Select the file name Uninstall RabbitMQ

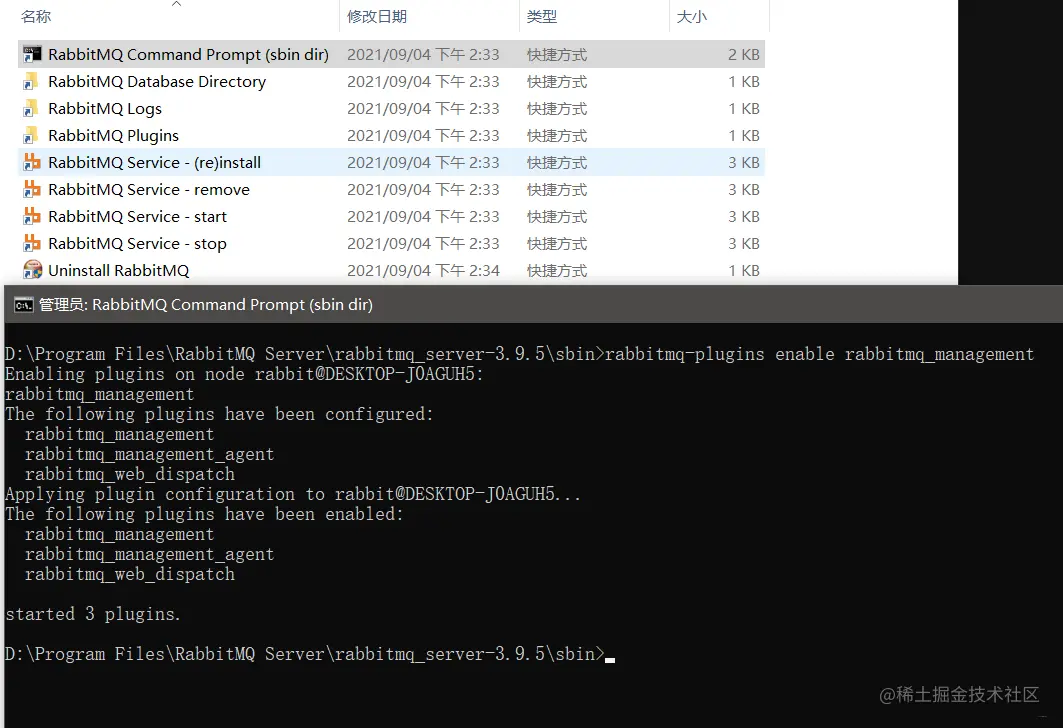119,270
